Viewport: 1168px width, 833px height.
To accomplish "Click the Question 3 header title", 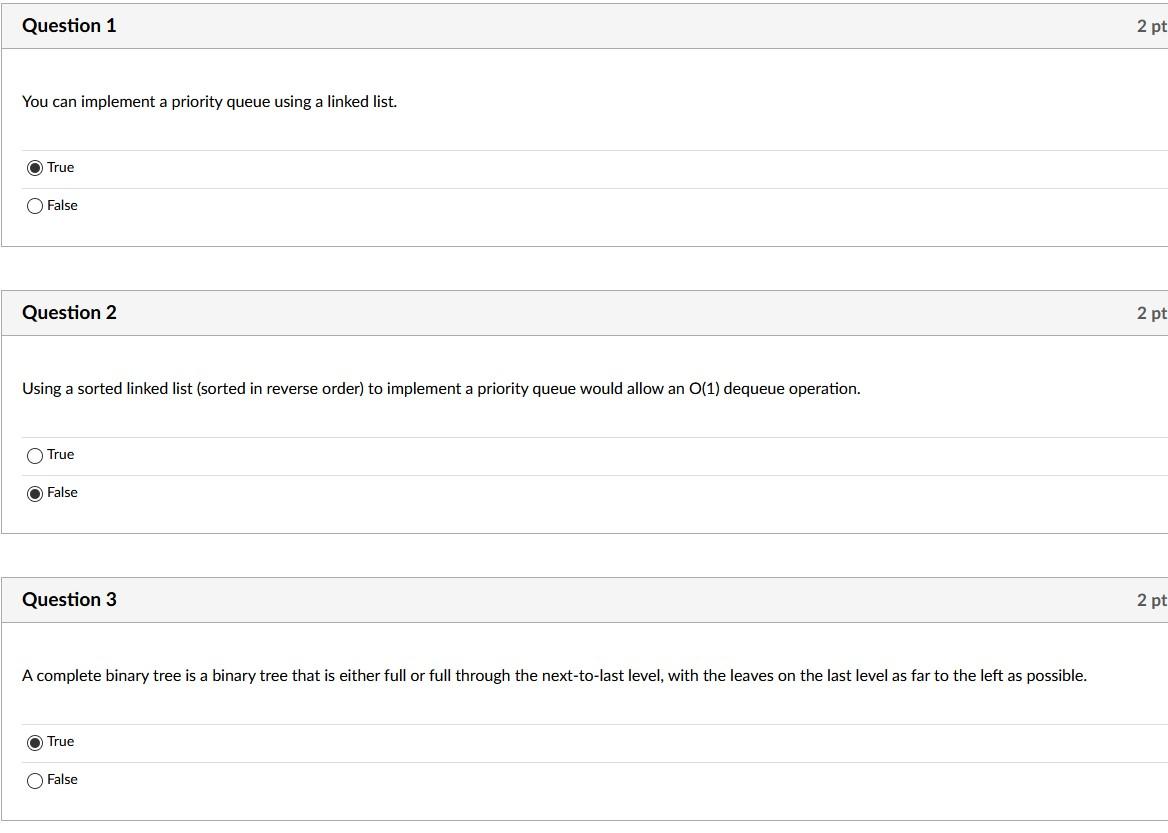I will [x=69, y=600].
